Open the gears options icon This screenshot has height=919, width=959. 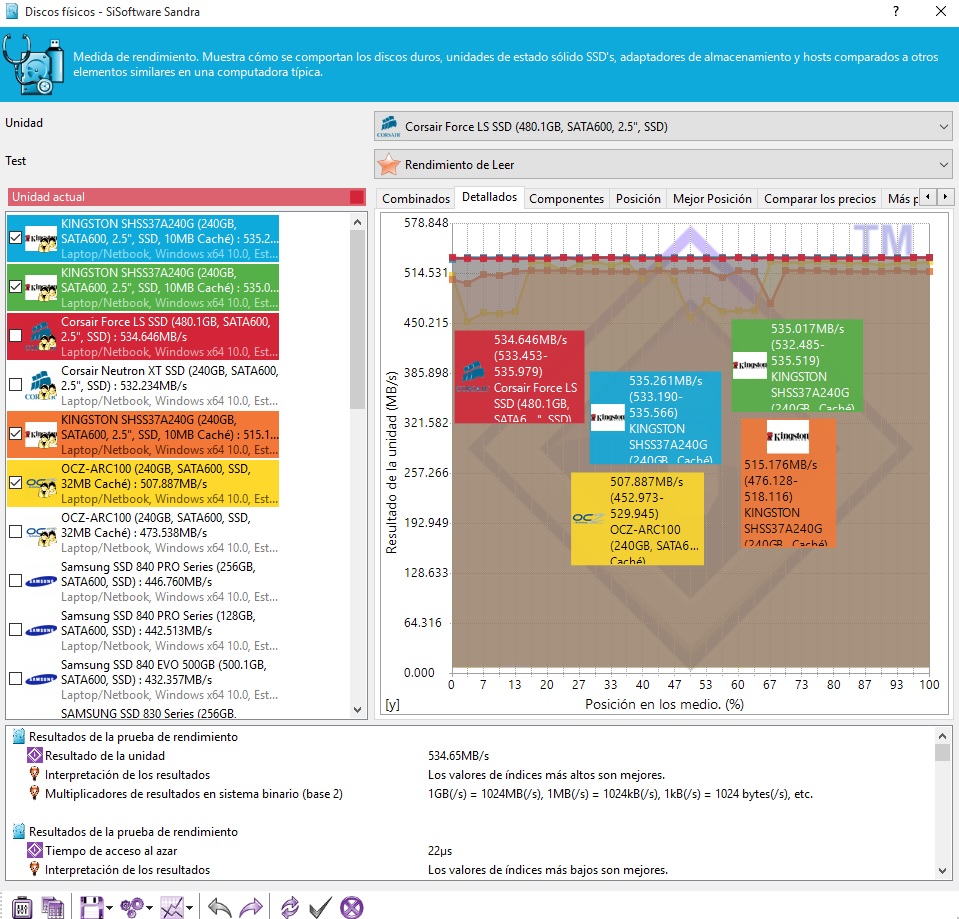[x=130, y=906]
